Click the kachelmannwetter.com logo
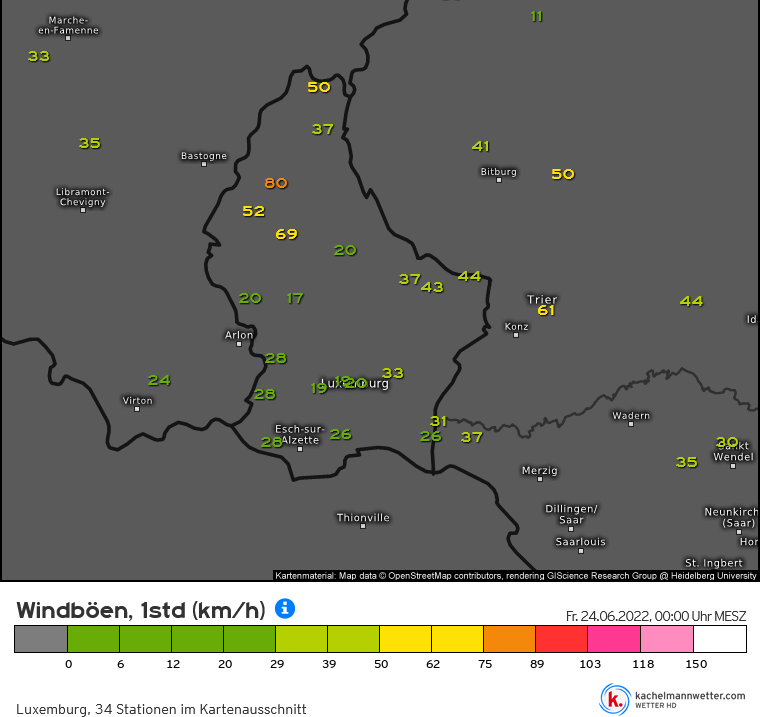 click(x=673, y=699)
